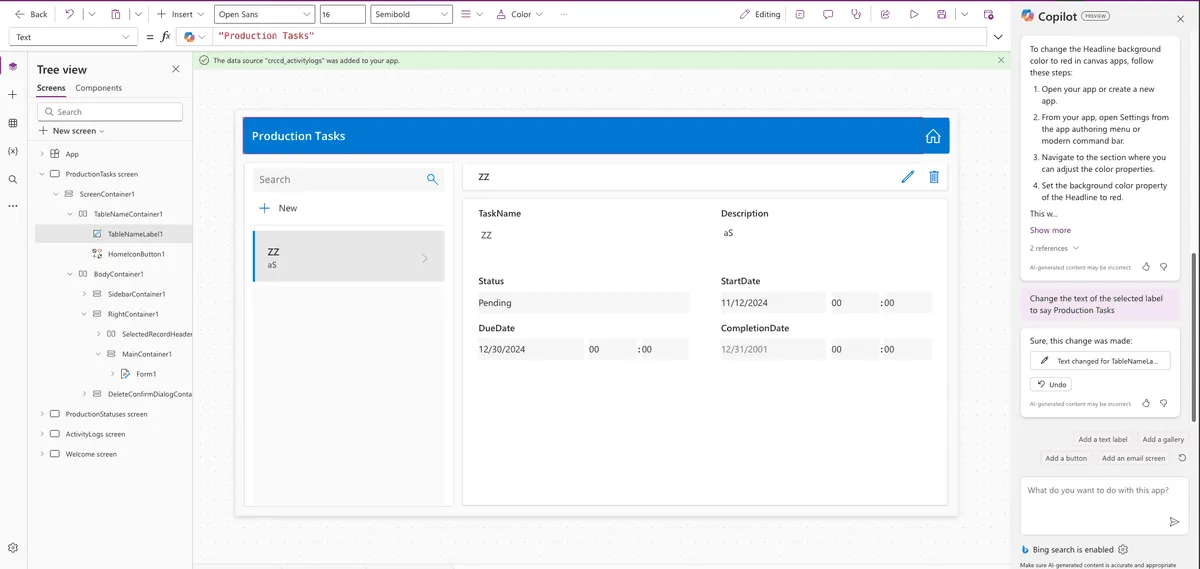The image size is (1200, 569).
Task: Switch to the Components tab in Tree view
Action: [x=98, y=88]
